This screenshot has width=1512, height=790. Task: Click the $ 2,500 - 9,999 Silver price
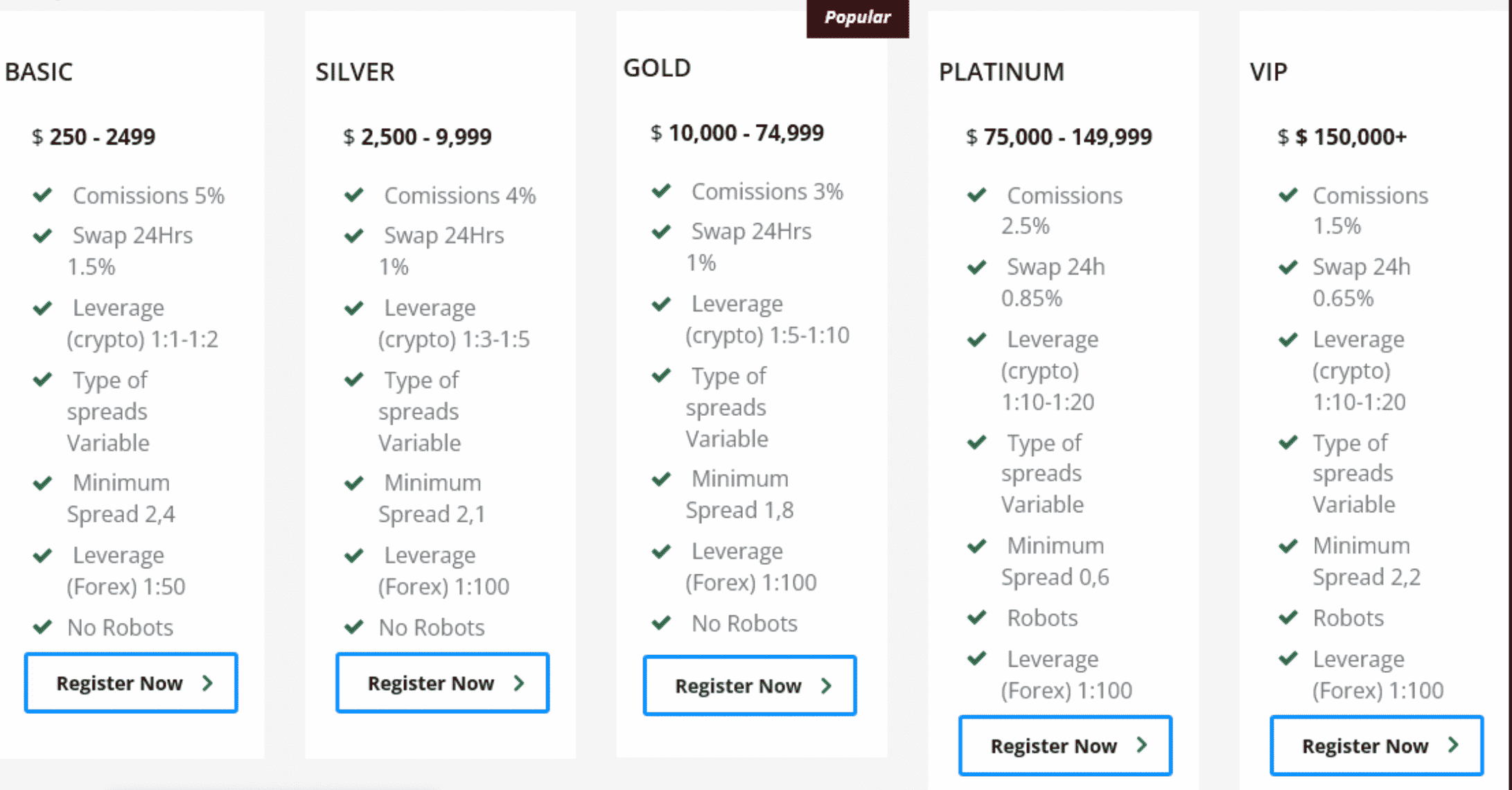tap(417, 137)
